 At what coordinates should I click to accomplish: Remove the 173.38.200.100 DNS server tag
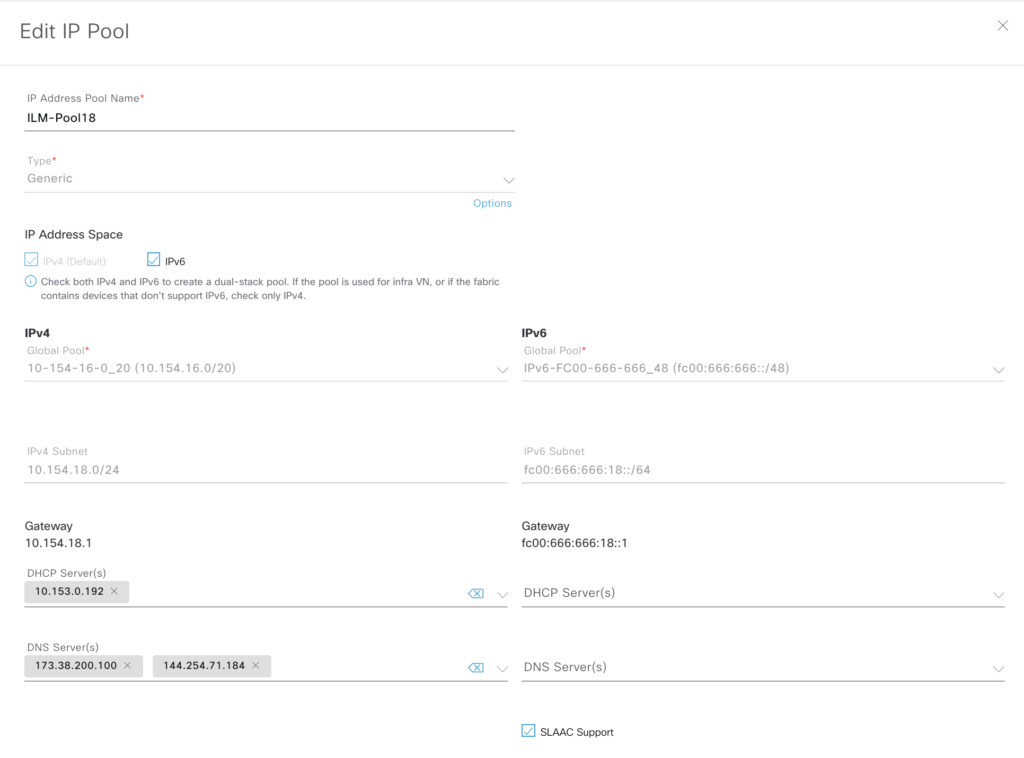point(127,666)
